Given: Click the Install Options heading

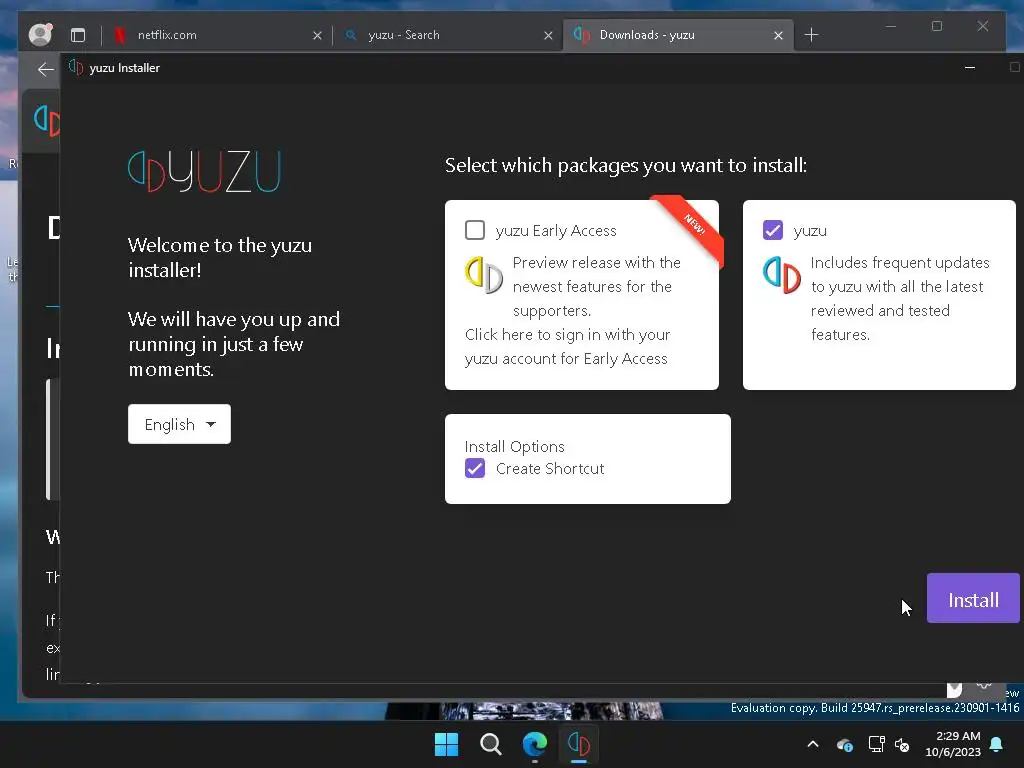Looking at the screenshot, I should (515, 447).
